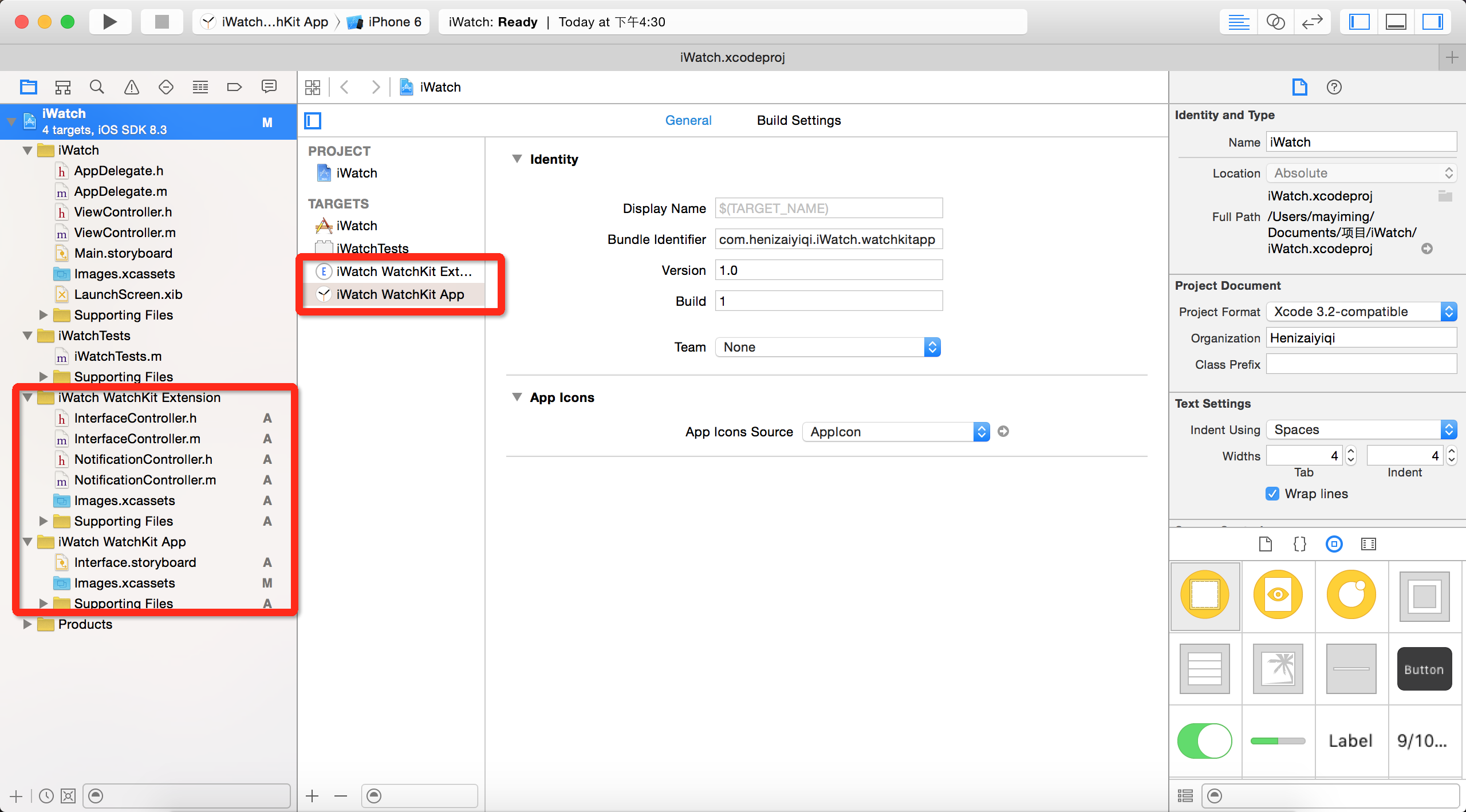This screenshot has height=812, width=1466.
Task: Toggle the Utilities pane visibility
Action: coord(1432,22)
